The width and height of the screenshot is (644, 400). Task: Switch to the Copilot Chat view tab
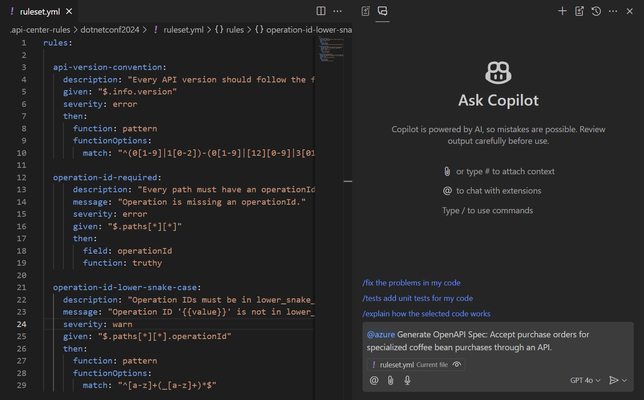[x=383, y=11]
